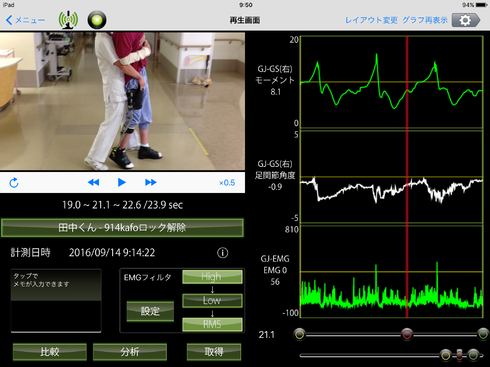Toggle the Low EMG filter

tap(212, 300)
